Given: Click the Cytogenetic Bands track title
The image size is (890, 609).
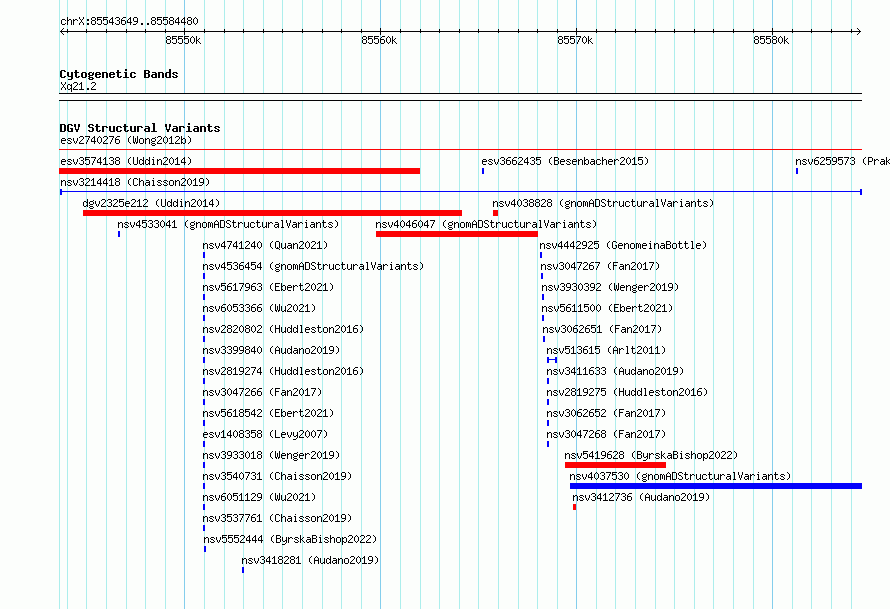Looking at the screenshot, I should pos(119,74).
